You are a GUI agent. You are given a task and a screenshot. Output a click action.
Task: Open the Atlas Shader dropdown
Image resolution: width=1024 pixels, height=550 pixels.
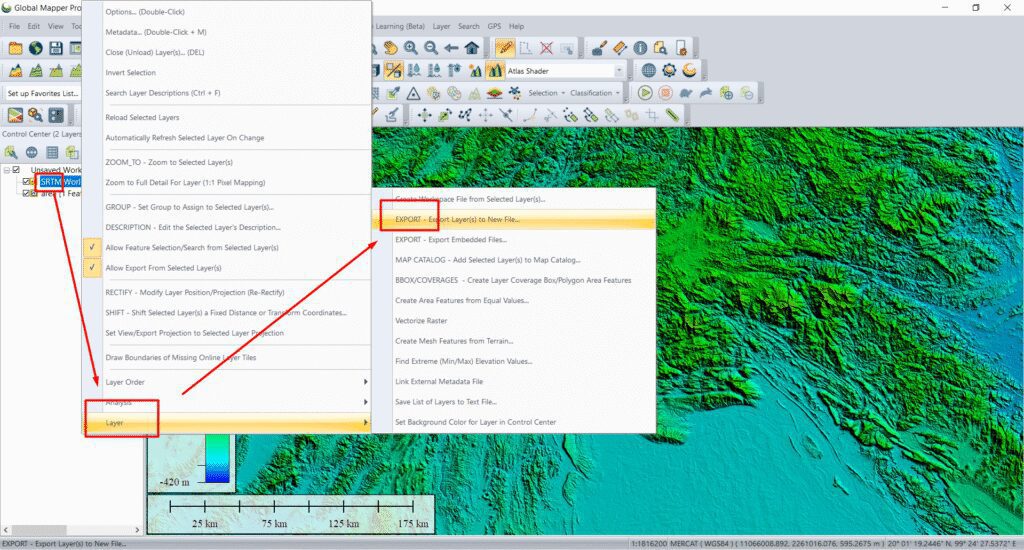618,71
